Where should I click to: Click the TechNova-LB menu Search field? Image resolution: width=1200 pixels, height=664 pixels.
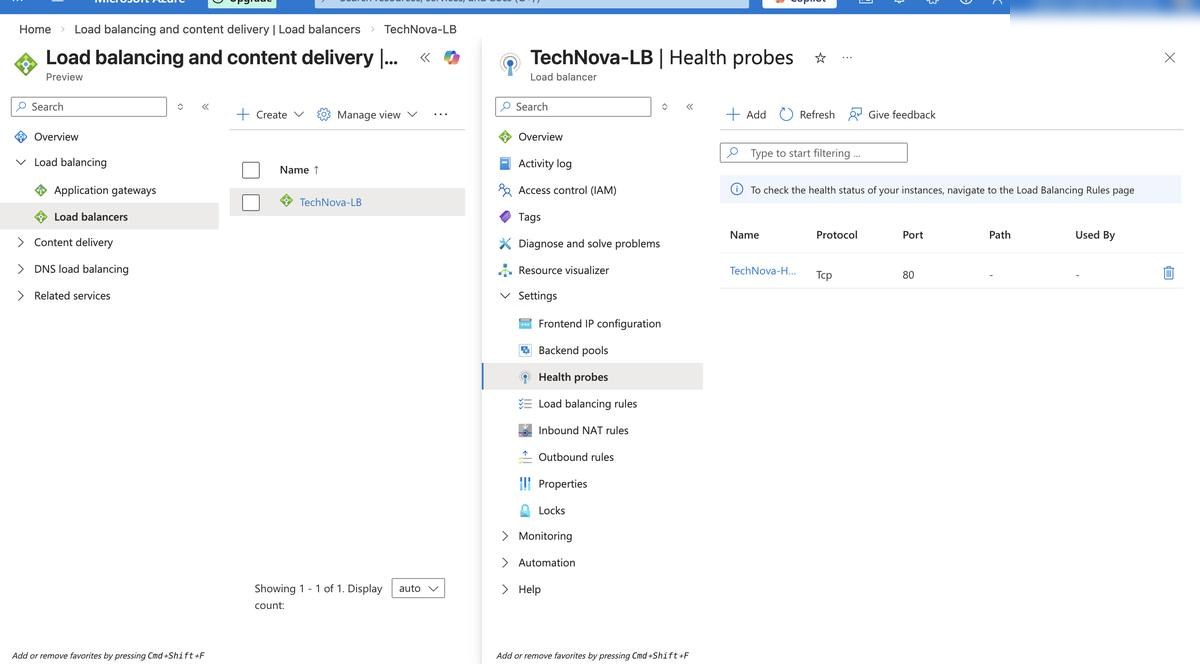[x=573, y=107]
